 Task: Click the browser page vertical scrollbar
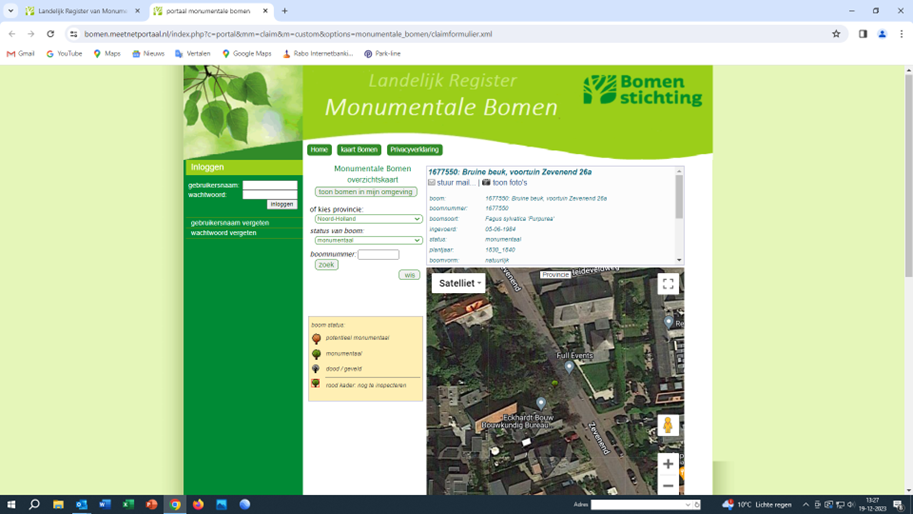tap(908, 175)
